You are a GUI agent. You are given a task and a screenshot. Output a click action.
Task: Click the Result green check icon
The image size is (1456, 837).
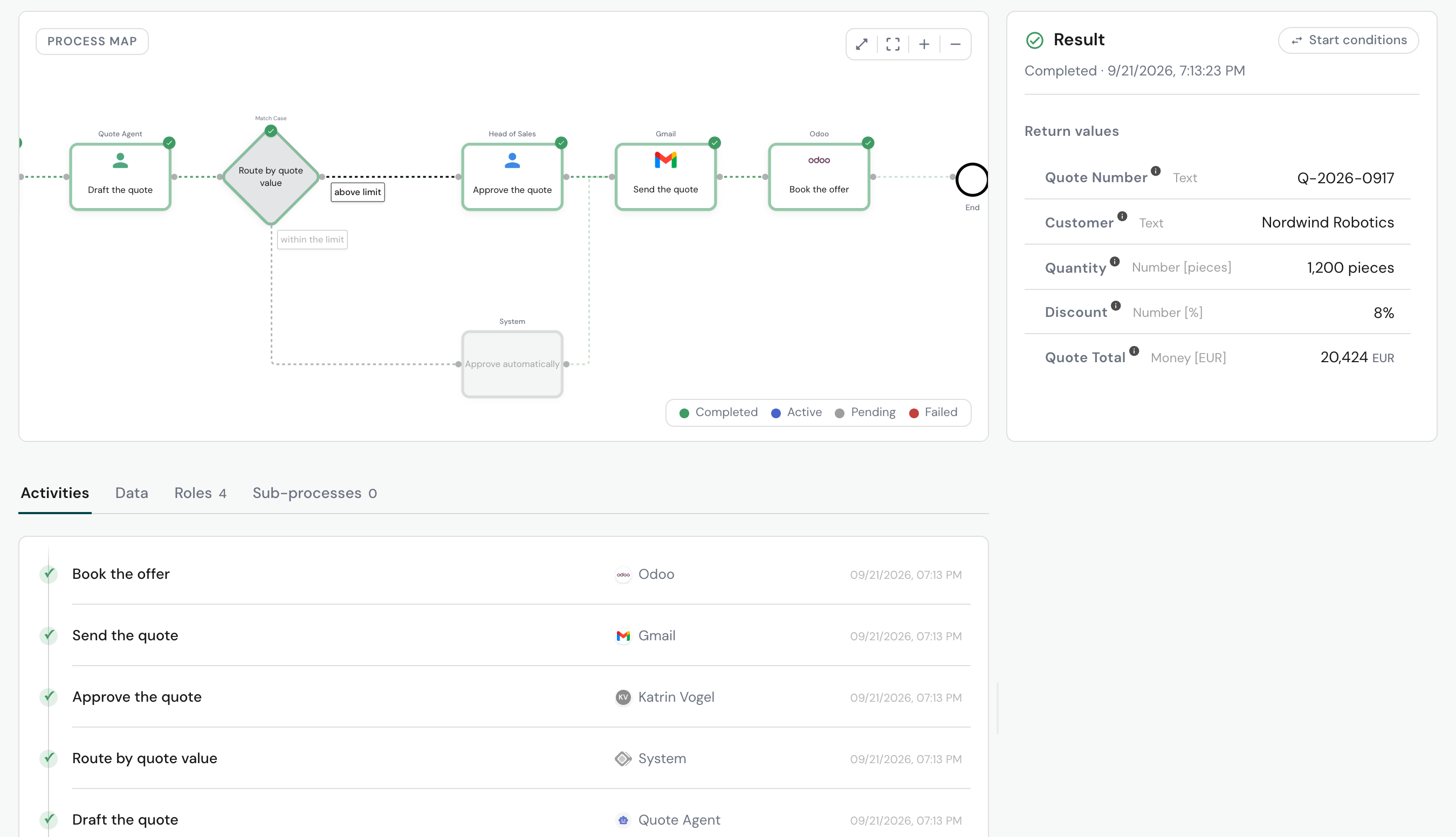pos(1034,40)
